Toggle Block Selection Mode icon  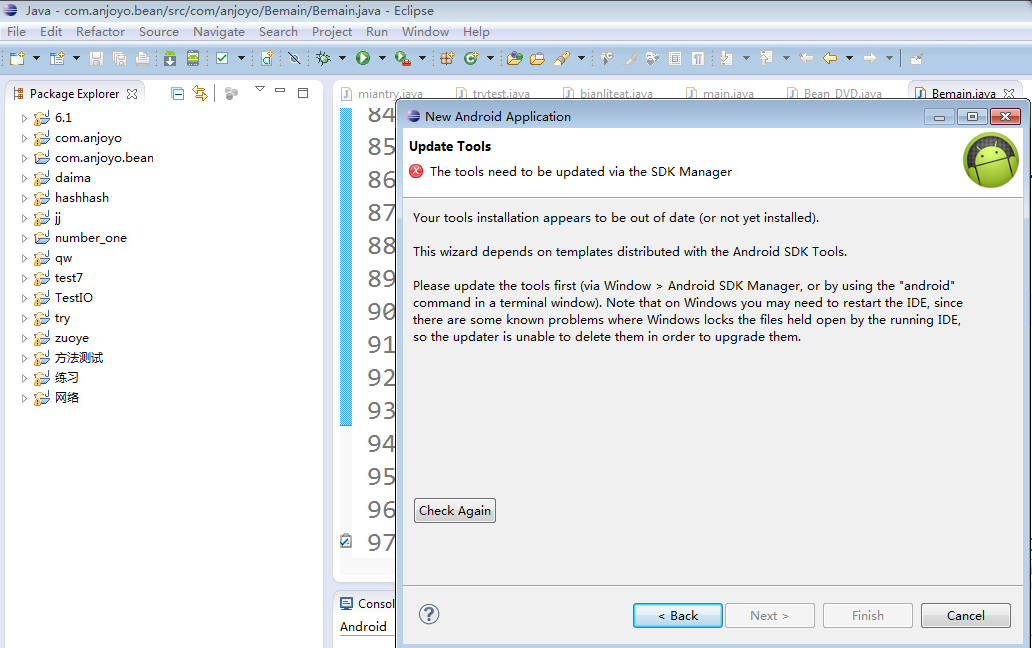point(675,59)
